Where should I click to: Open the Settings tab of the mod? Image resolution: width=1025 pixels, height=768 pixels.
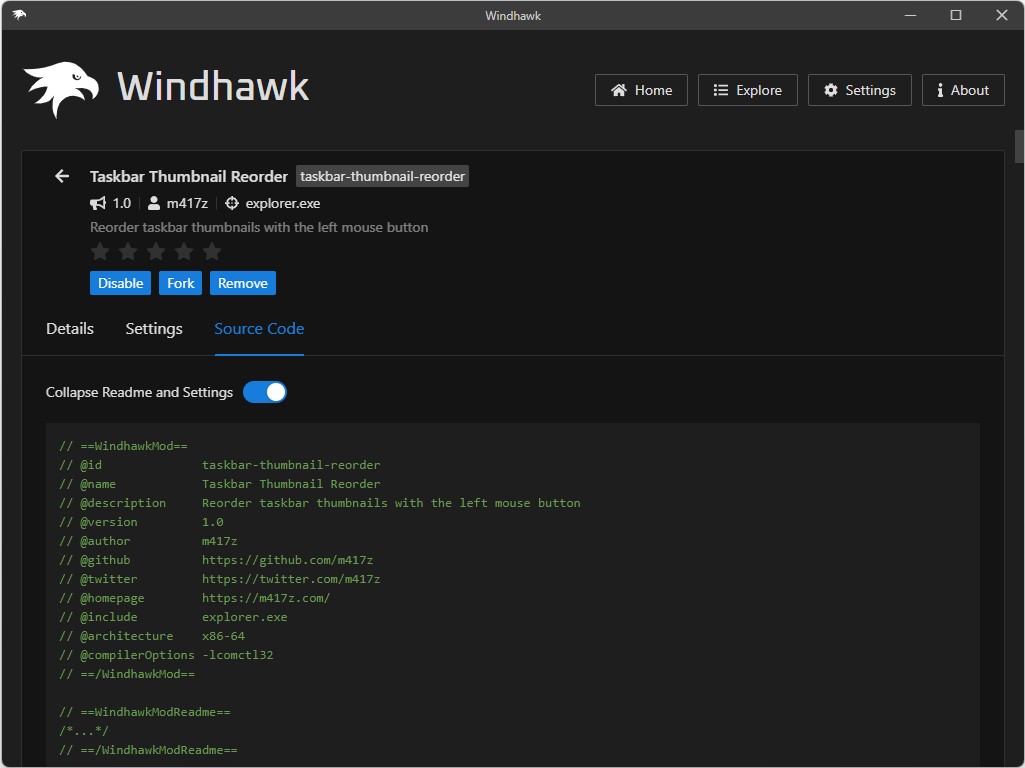point(153,328)
